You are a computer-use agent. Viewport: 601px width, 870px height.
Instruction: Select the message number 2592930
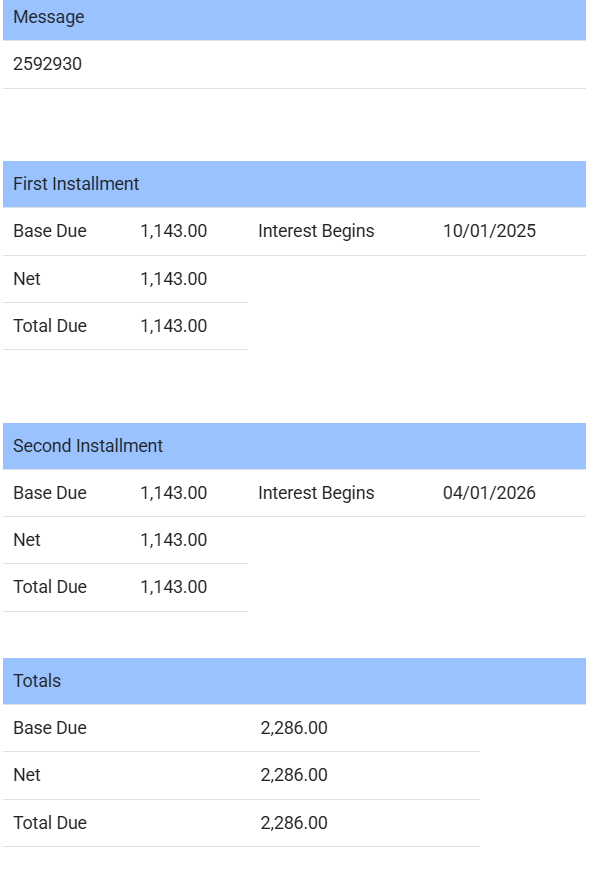[x=48, y=65]
